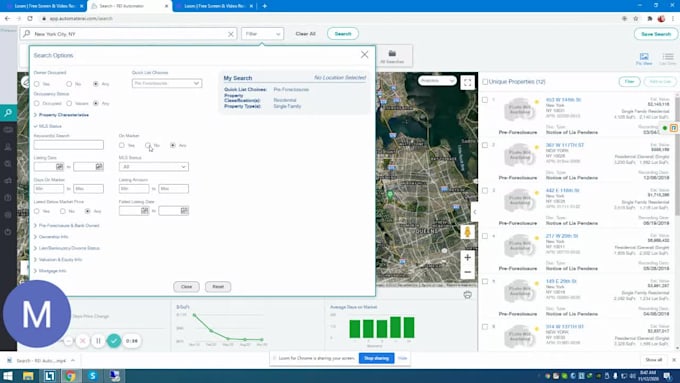
Task: Select On Market No
Action: click(148, 145)
